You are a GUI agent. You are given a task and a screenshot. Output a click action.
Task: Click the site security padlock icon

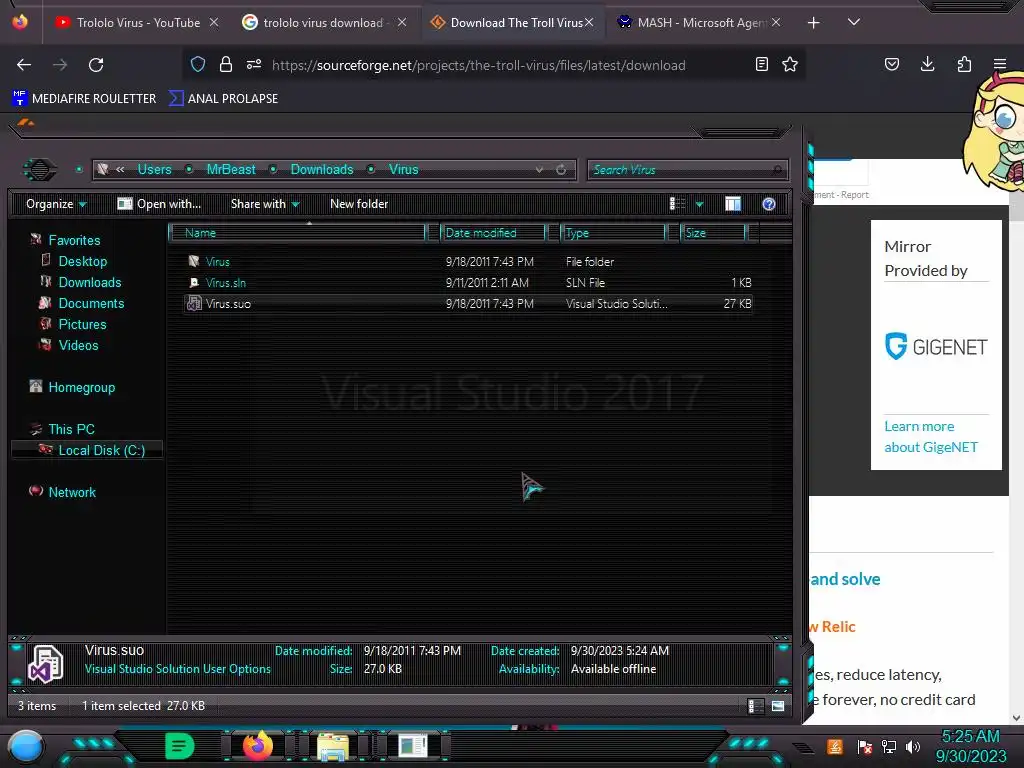[226, 64]
